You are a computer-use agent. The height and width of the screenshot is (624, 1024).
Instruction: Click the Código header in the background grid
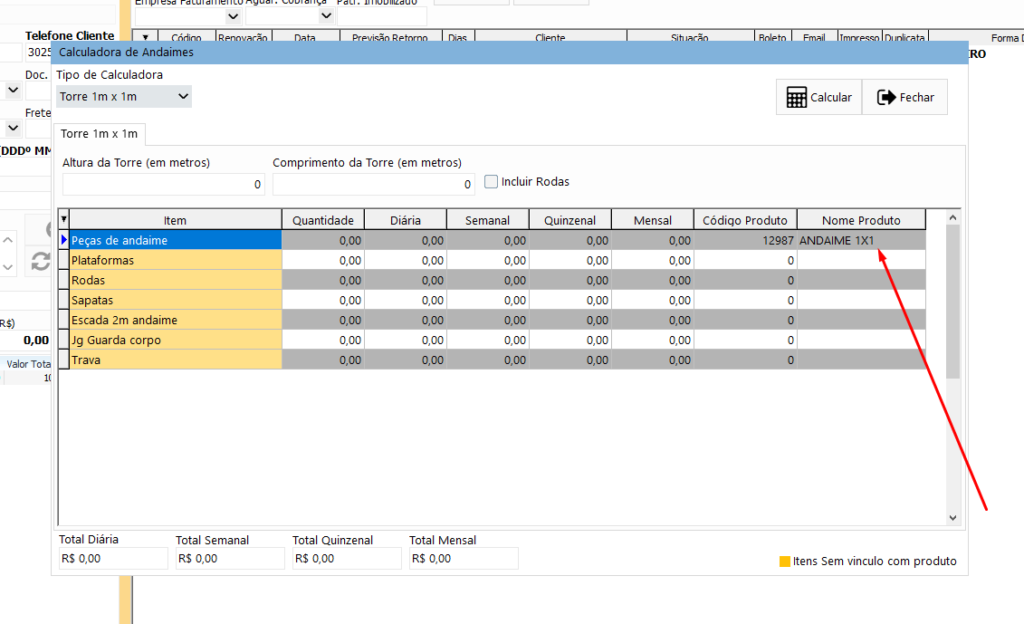(x=186, y=38)
